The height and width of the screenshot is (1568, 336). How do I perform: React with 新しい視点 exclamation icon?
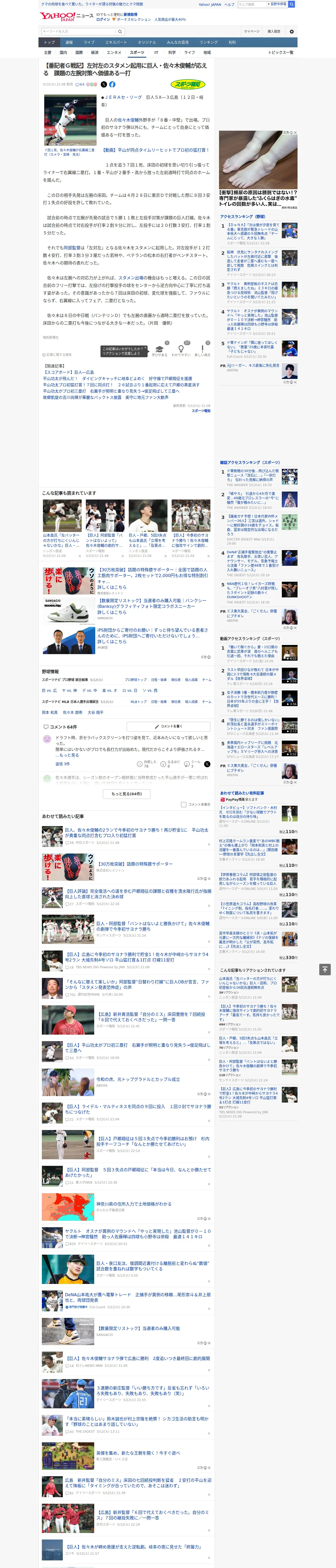click(x=203, y=349)
